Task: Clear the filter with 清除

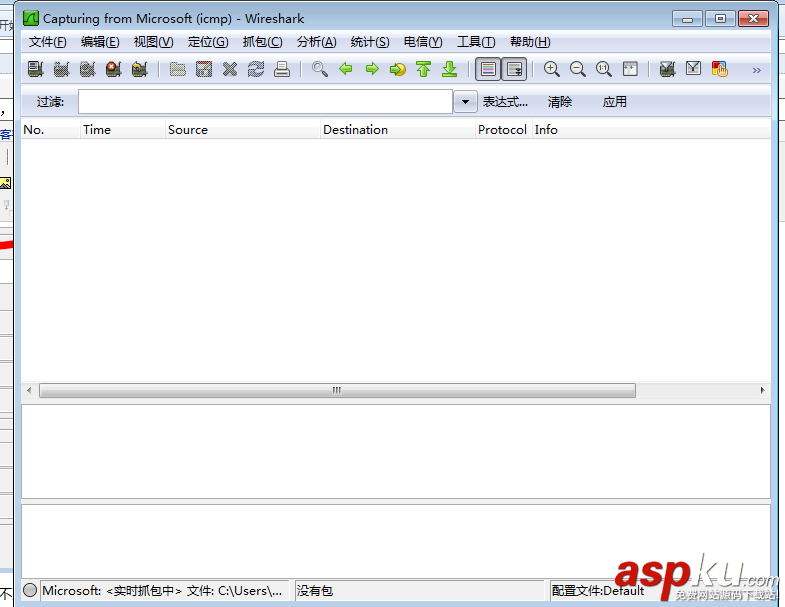Action: point(560,102)
